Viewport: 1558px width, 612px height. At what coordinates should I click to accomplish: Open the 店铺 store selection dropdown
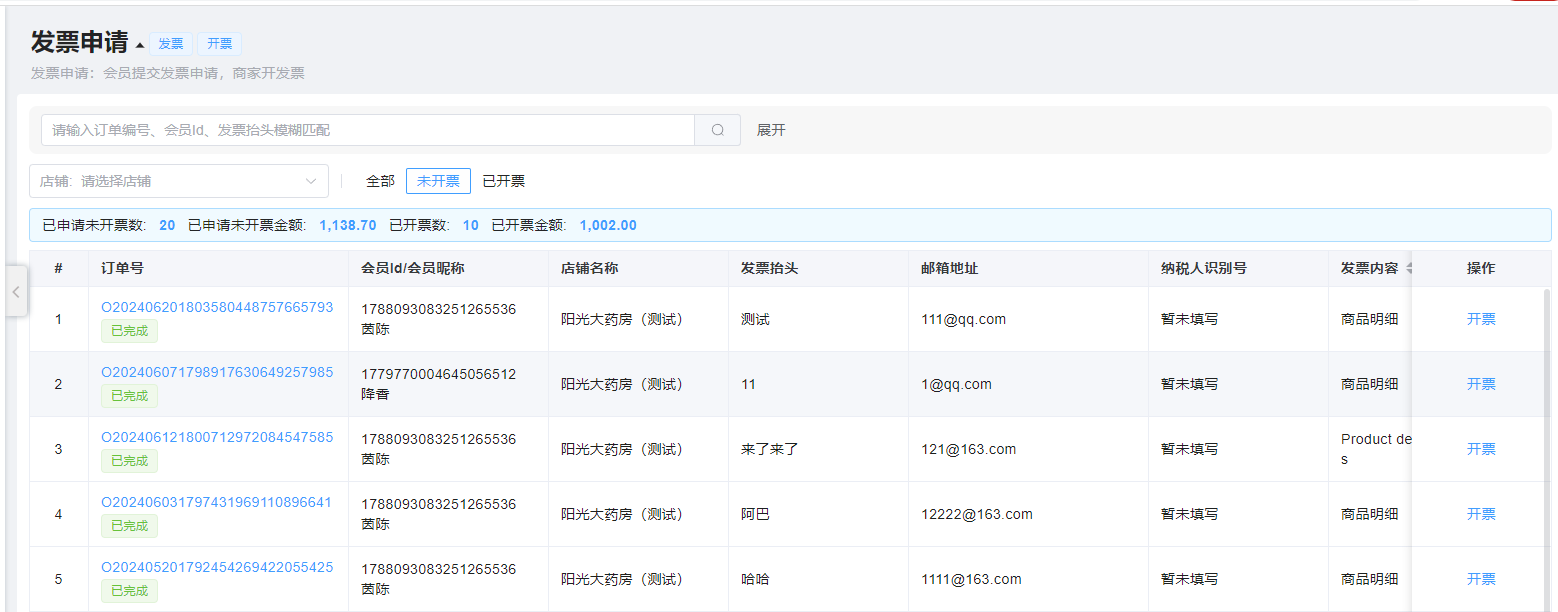179,181
